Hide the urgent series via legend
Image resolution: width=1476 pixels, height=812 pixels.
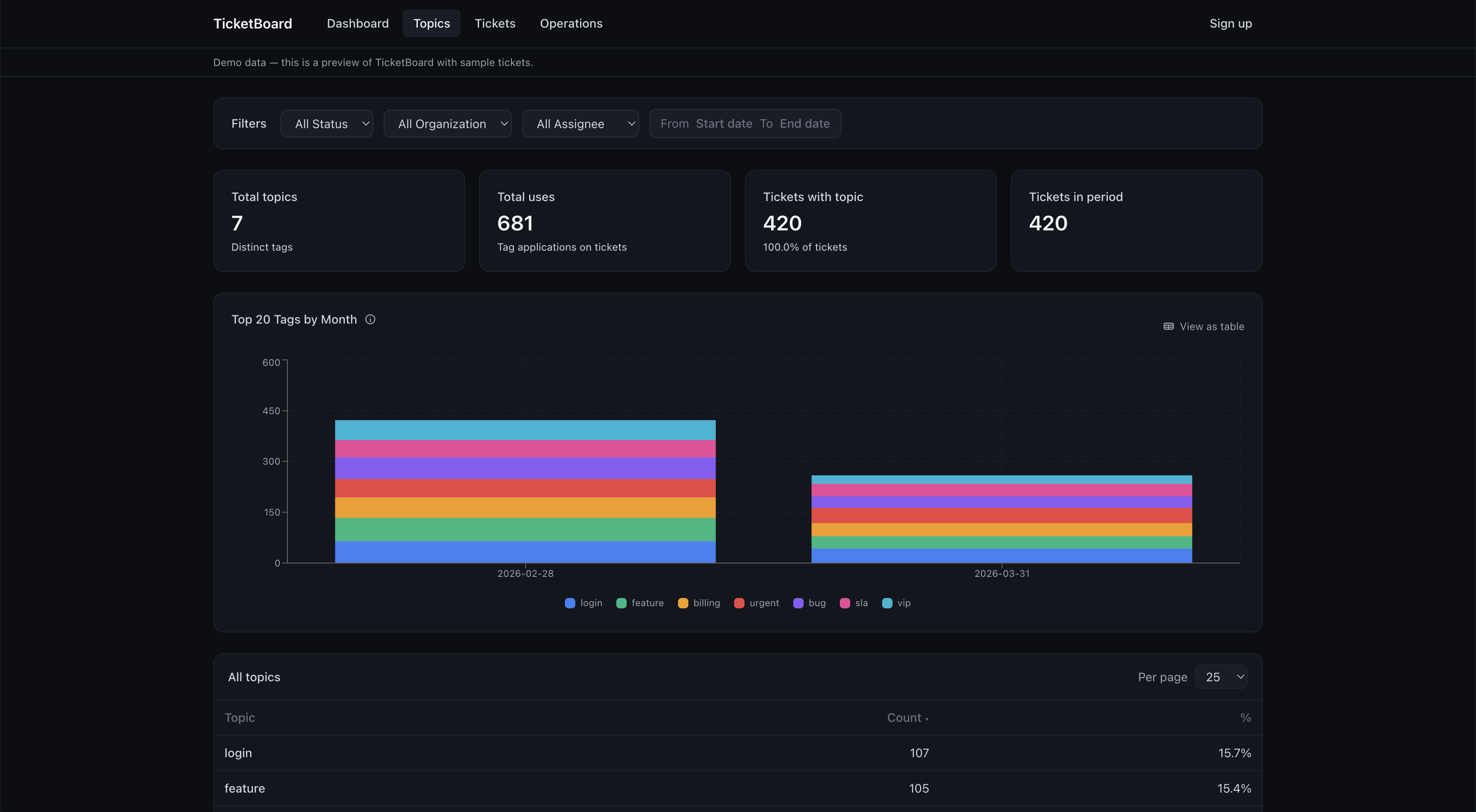click(x=739, y=603)
